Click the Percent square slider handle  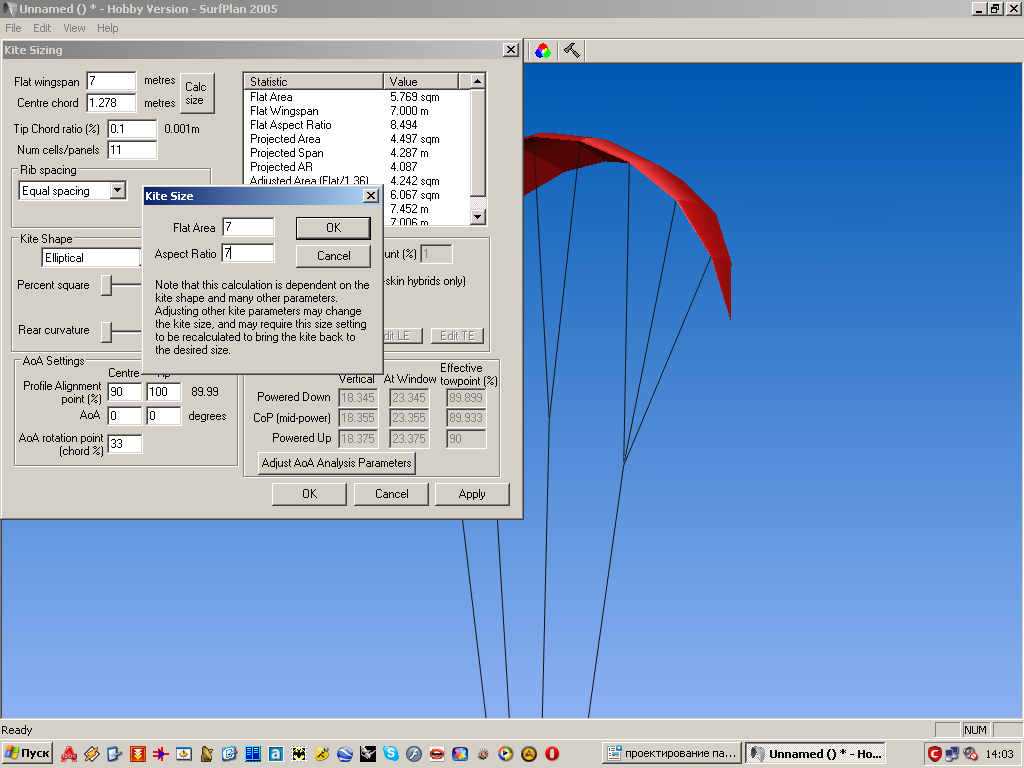(x=107, y=286)
